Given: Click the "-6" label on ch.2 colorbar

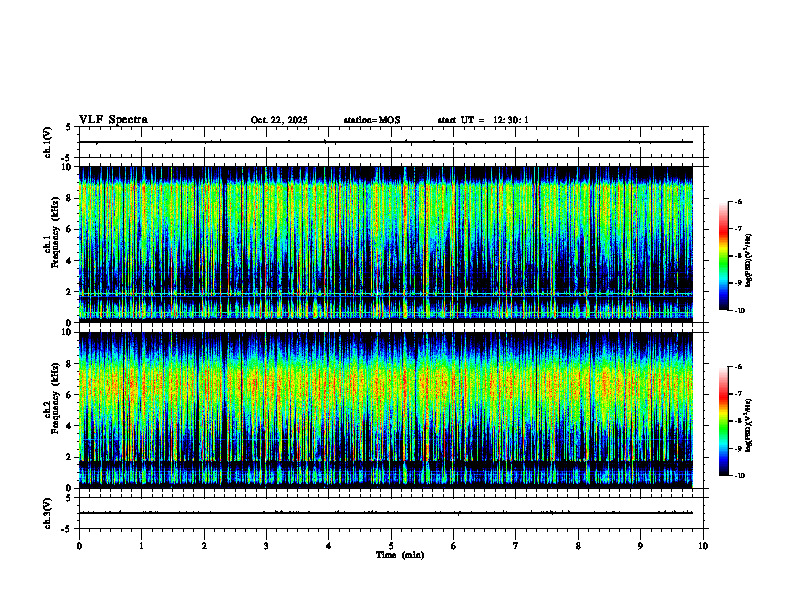Looking at the screenshot, I should (x=738, y=367).
